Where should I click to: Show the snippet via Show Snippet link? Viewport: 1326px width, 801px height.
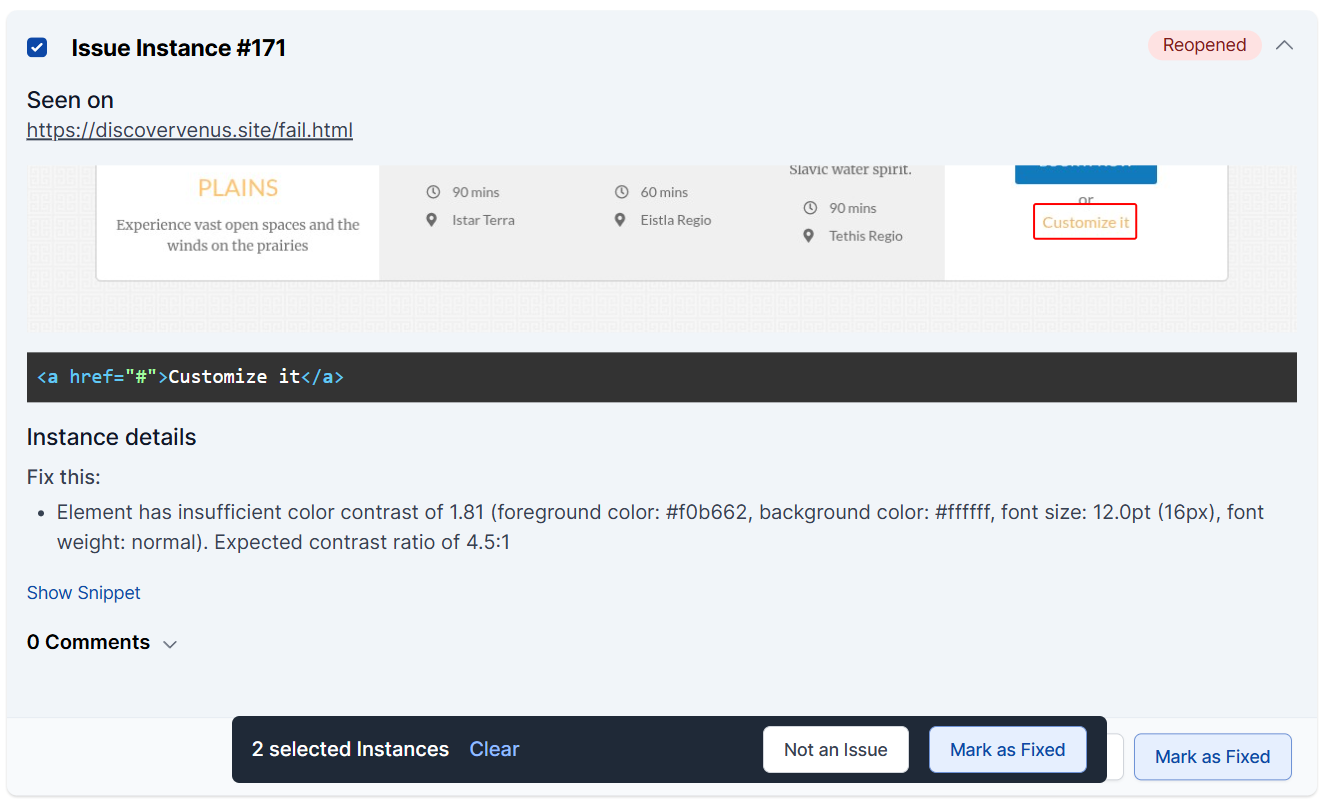[84, 593]
